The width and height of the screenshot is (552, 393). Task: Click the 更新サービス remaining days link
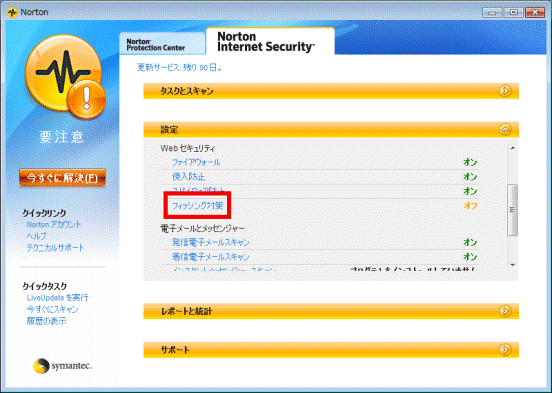pyautogui.click(x=180, y=67)
